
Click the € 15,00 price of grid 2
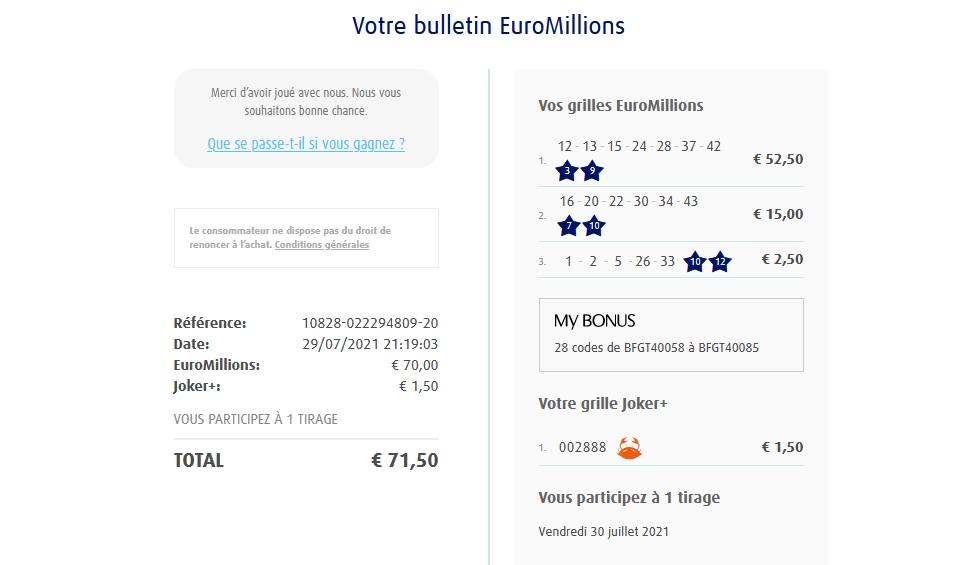pyautogui.click(x=777, y=214)
